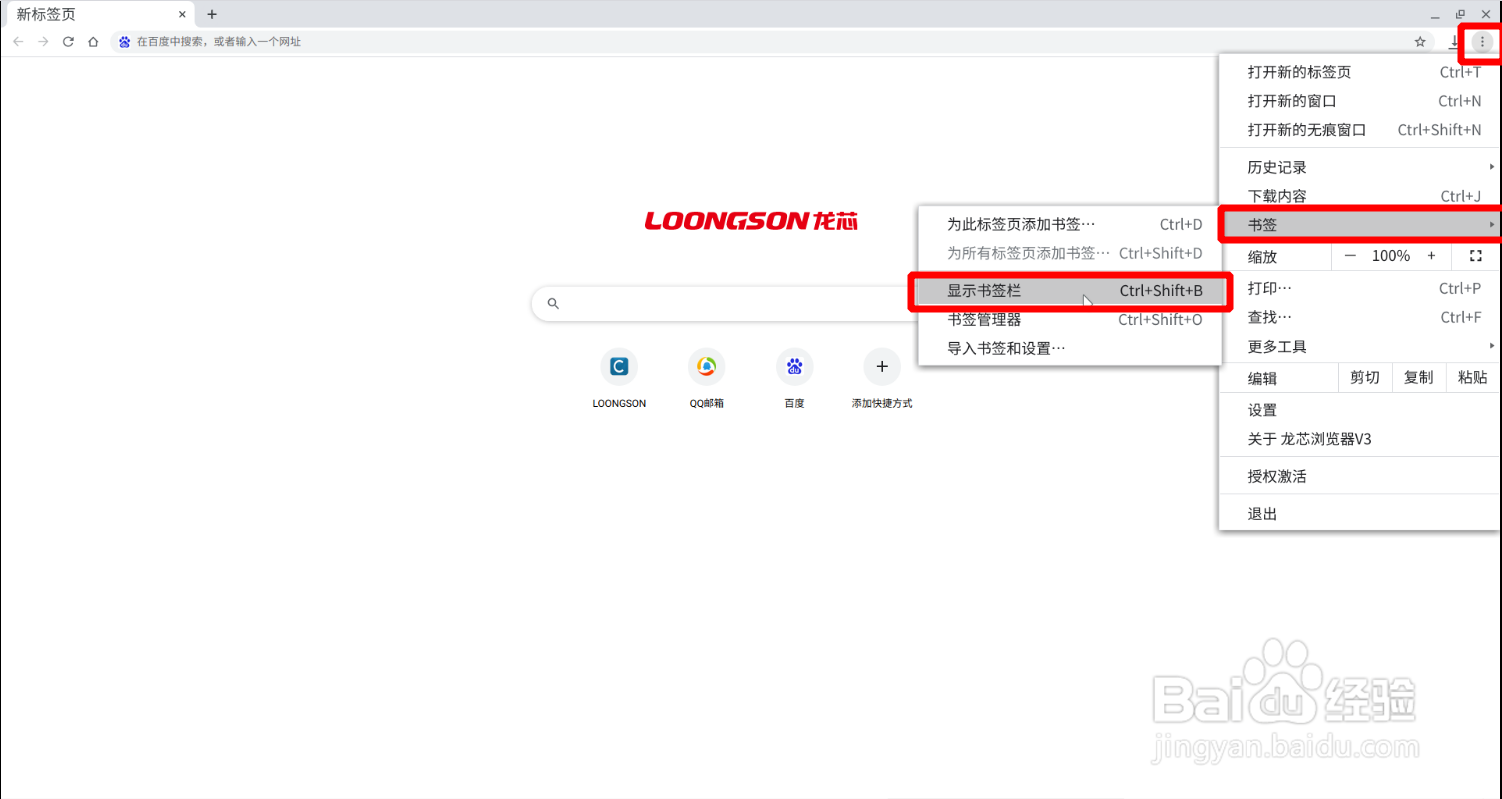Go to home page via house icon
The height and width of the screenshot is (799, 1502).
(93, 41)
